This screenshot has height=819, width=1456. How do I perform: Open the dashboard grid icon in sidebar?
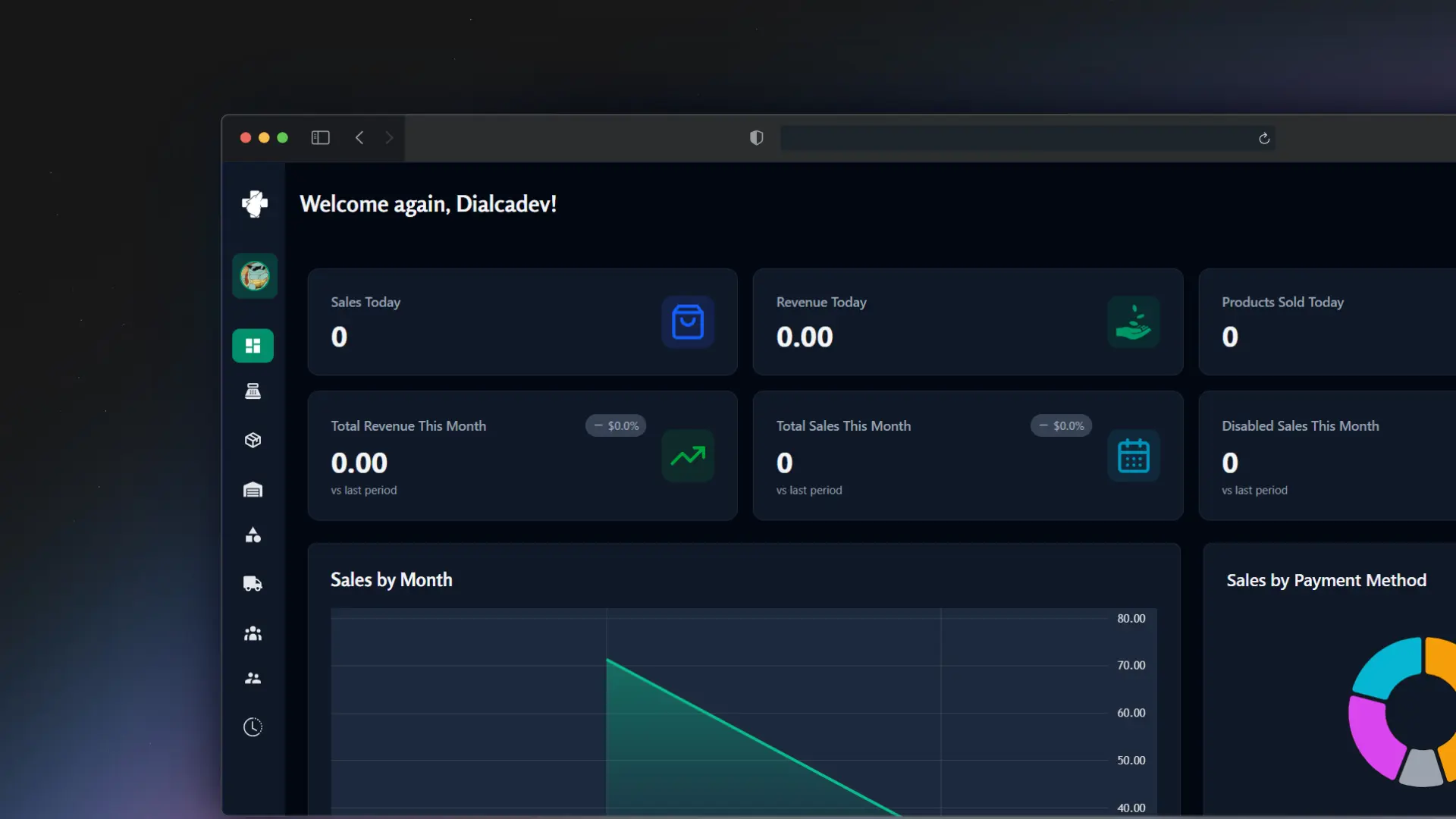point(253,346)
